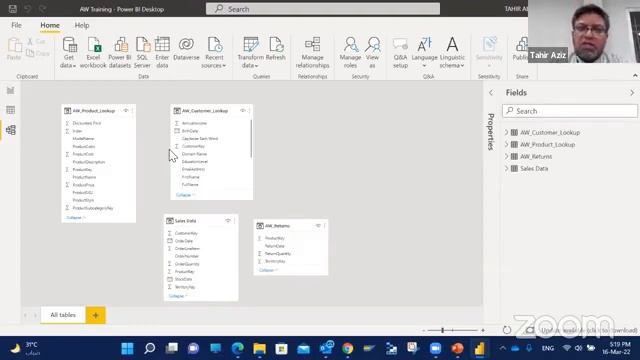Adjust the model zoom slider

pos(443,330)
